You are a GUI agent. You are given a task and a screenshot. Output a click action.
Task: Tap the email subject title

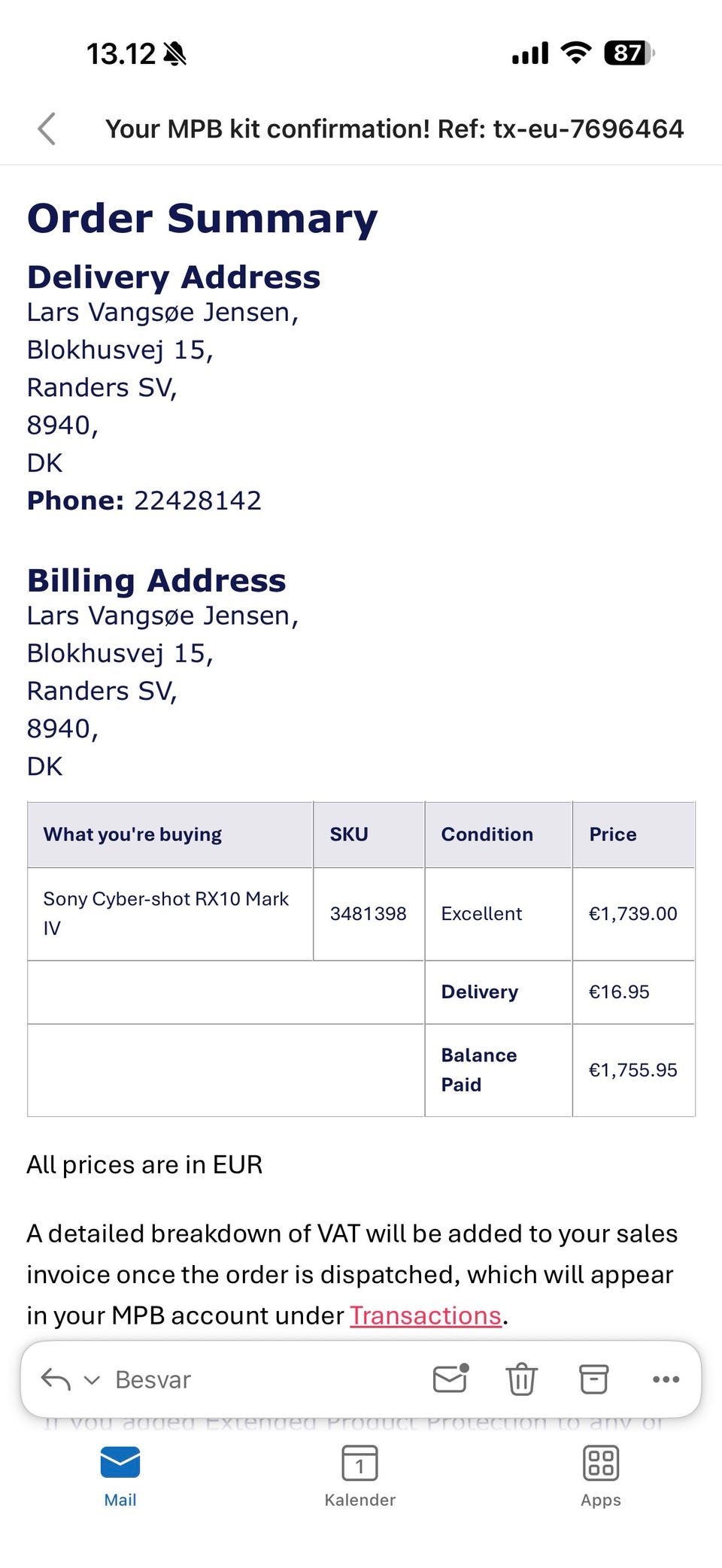(394, 129)
